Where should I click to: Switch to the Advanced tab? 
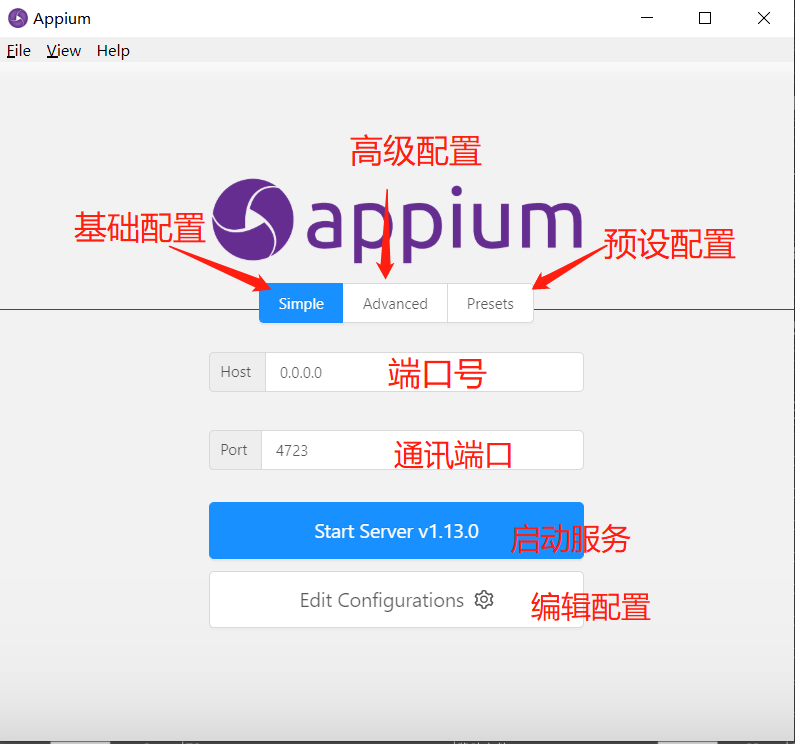pos(395,303)
